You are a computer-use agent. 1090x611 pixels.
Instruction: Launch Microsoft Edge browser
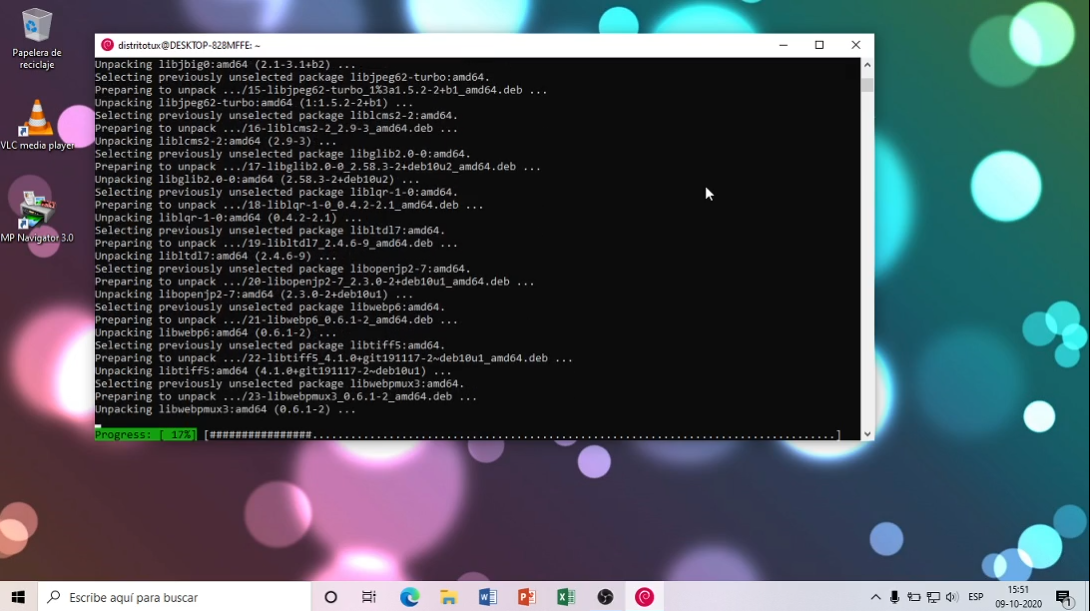409,597
